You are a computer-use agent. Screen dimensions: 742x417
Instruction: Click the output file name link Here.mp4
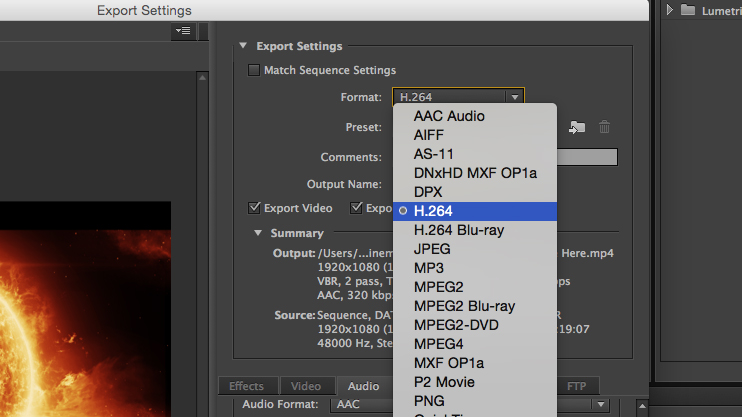[x=587, y=253]
